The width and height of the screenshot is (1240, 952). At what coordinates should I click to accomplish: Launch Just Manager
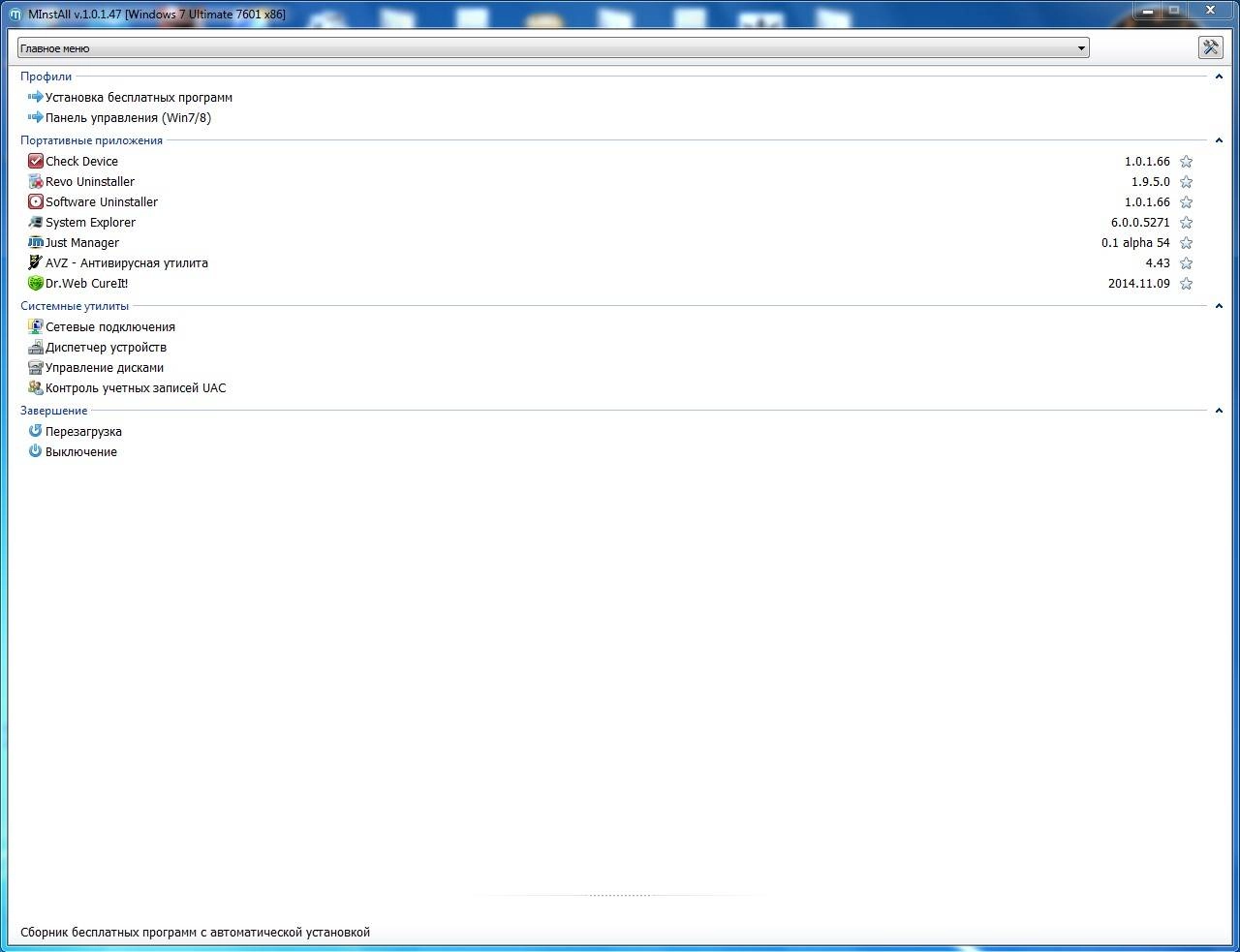tap(82, 242)
